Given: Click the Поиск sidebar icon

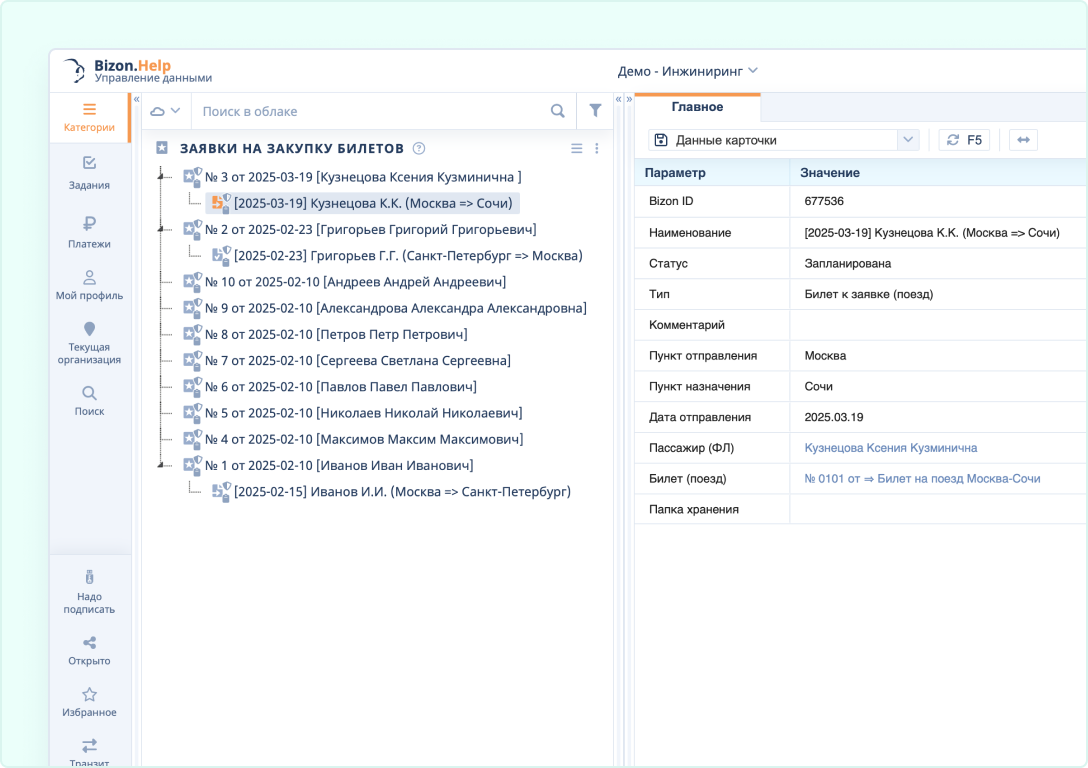Looking at the screenshot, I should (89, 400).
